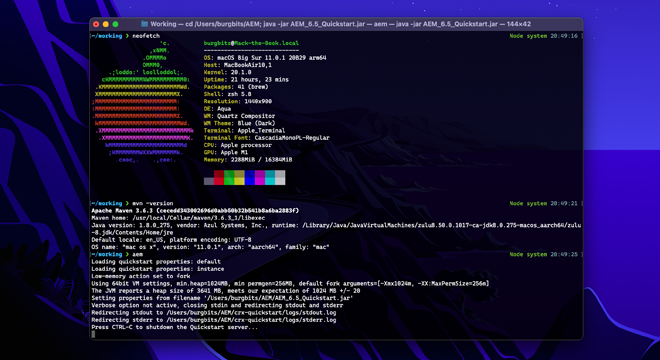The width and height of the screenshot is (660, 360).
Task: Click the "burgbits@Mack-the-Book.local" header
Action: (x=251, y=43)
